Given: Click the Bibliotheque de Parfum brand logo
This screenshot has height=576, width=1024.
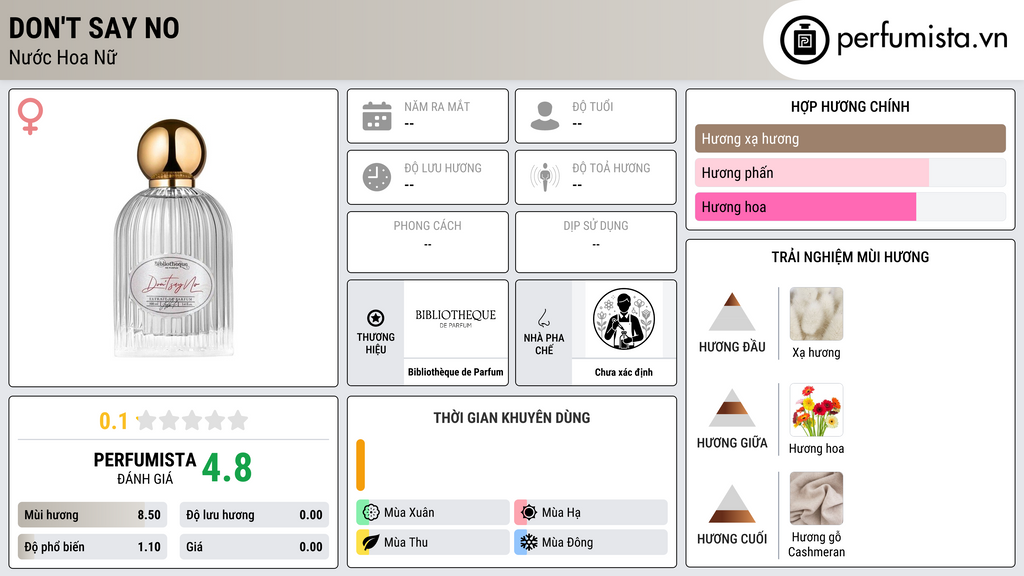Looking at the screenshot, I should pyautogui.click(x=456, y=319).
